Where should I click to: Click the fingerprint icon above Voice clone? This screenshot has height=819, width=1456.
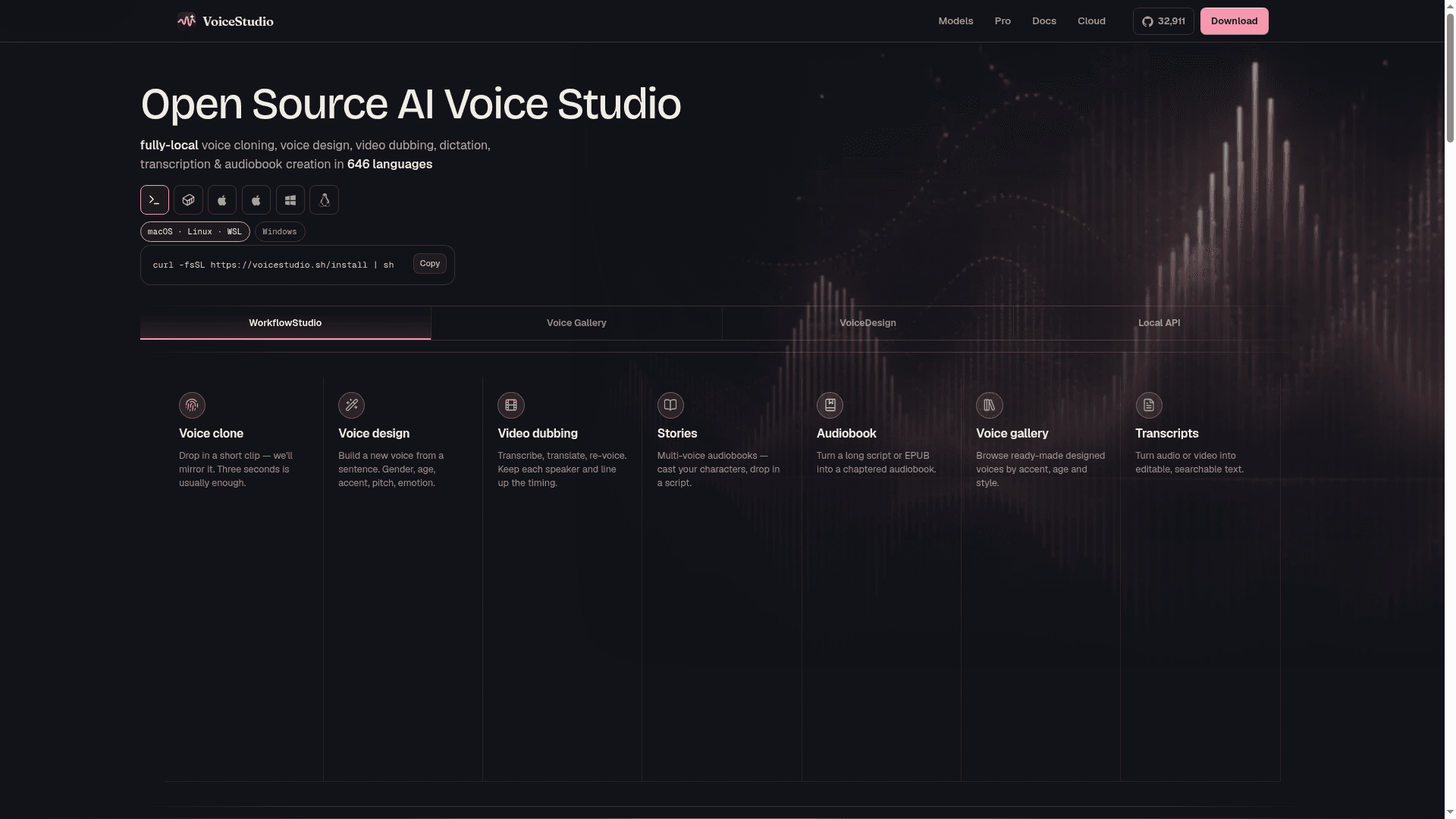pyautogui.click(x=192, y=405)
